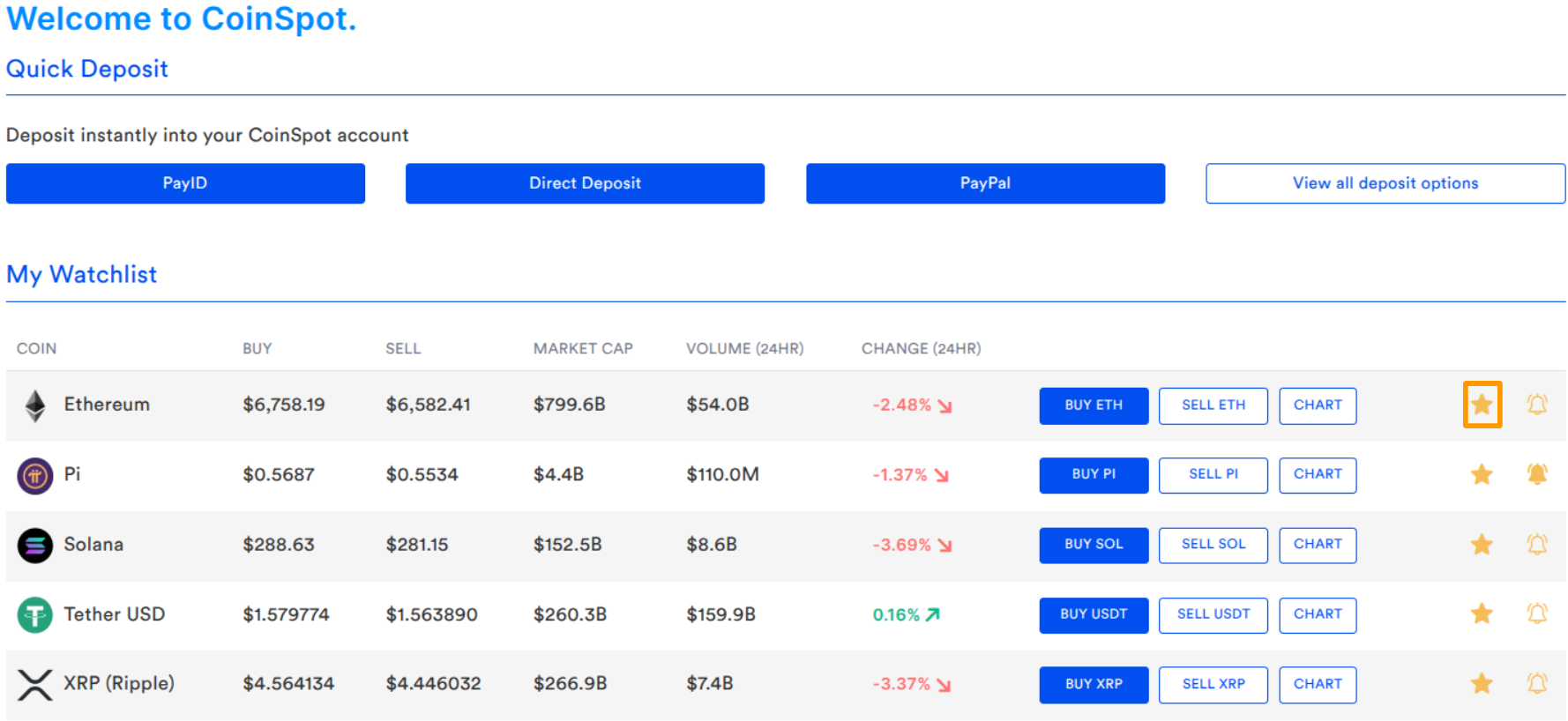Choose Direct Deposit
The height and width of the screenshot is (721, 1568).
[585, 183]
